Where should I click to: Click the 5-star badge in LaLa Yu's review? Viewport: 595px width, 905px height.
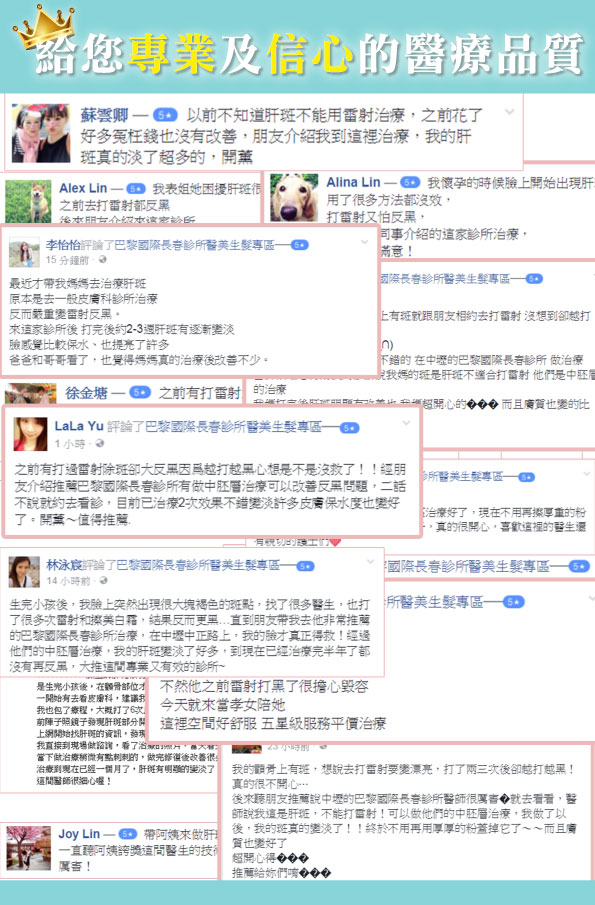349,428
